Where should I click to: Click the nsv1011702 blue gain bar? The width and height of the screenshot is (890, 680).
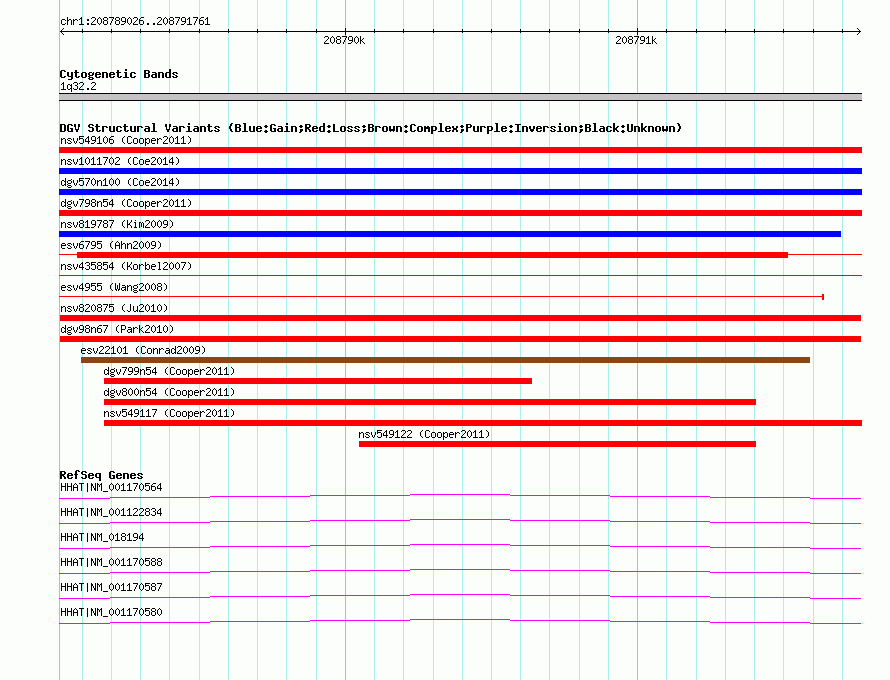tap(460, 171)
